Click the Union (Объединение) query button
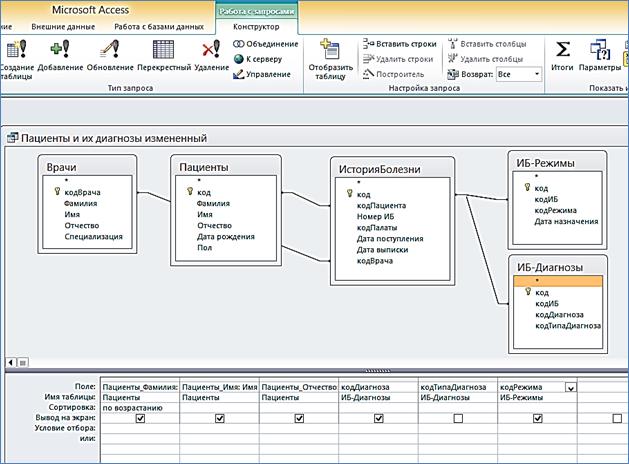This screenshot has height=464, width=629. point(266,44)
